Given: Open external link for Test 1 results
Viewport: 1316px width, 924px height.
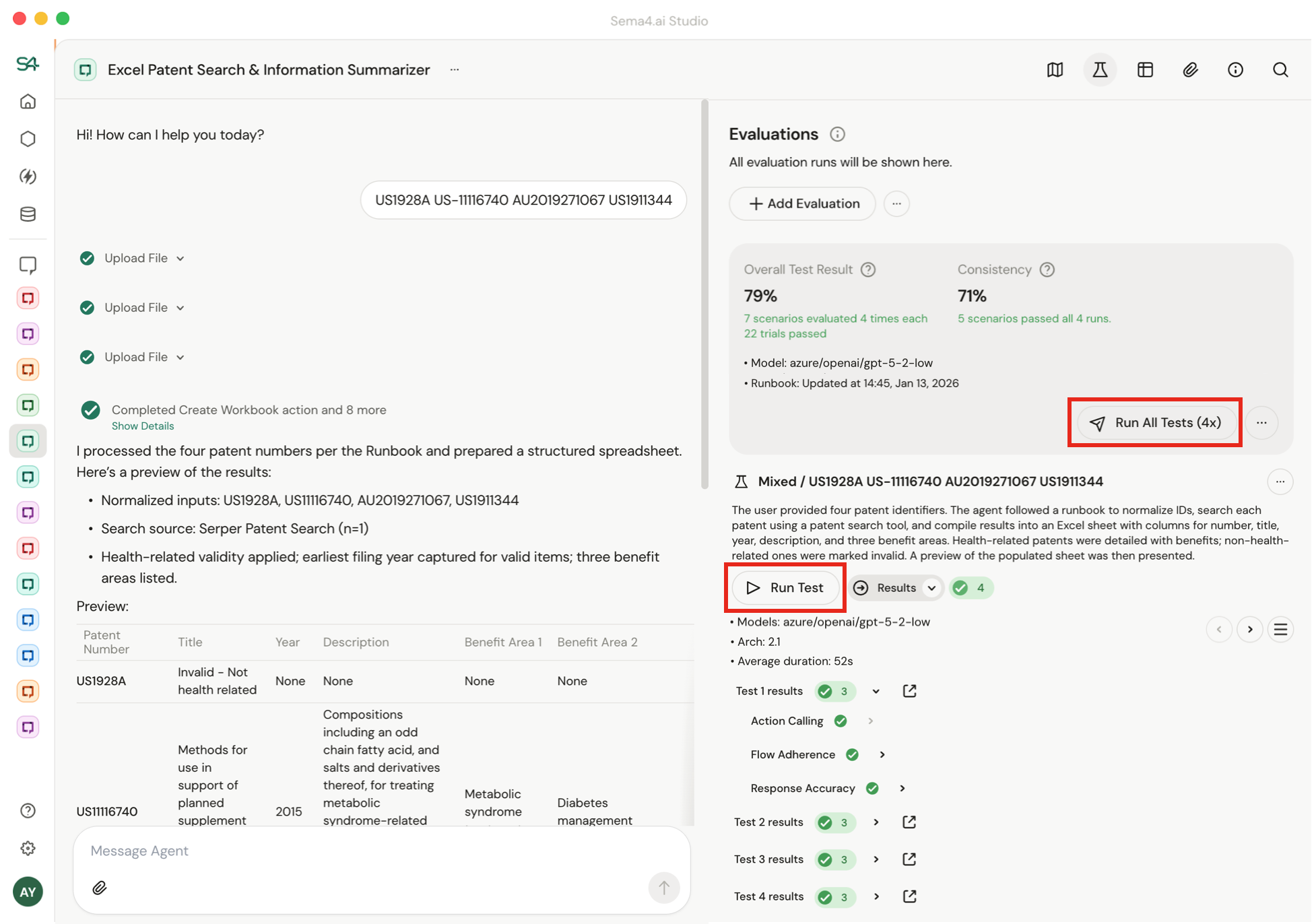Looking at the screenshot, I should point(909,691).
